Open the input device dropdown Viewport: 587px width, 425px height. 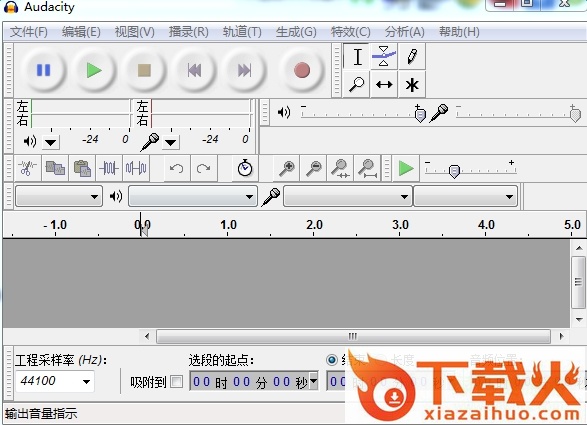pyautogui.click(x=348, y=196)
